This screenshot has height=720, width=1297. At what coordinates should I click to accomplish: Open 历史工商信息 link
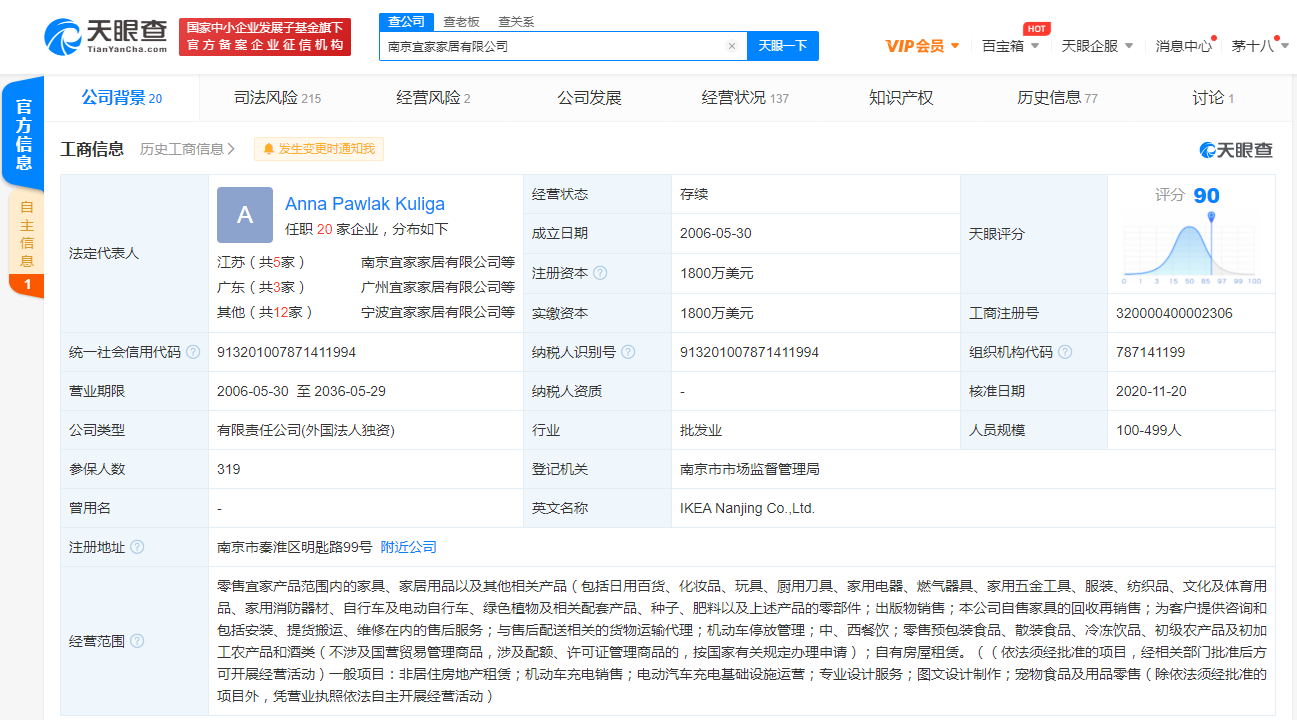coord(187,149)
